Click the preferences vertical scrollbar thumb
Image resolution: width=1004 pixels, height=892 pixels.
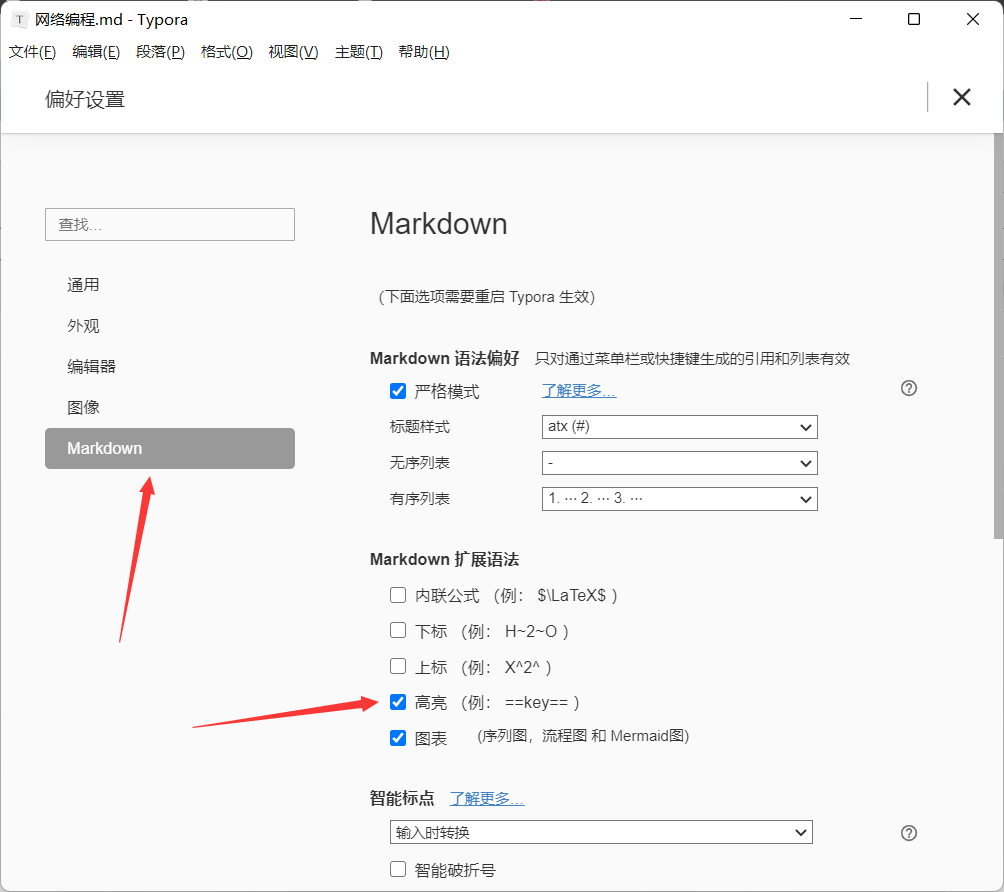[998, 336]
